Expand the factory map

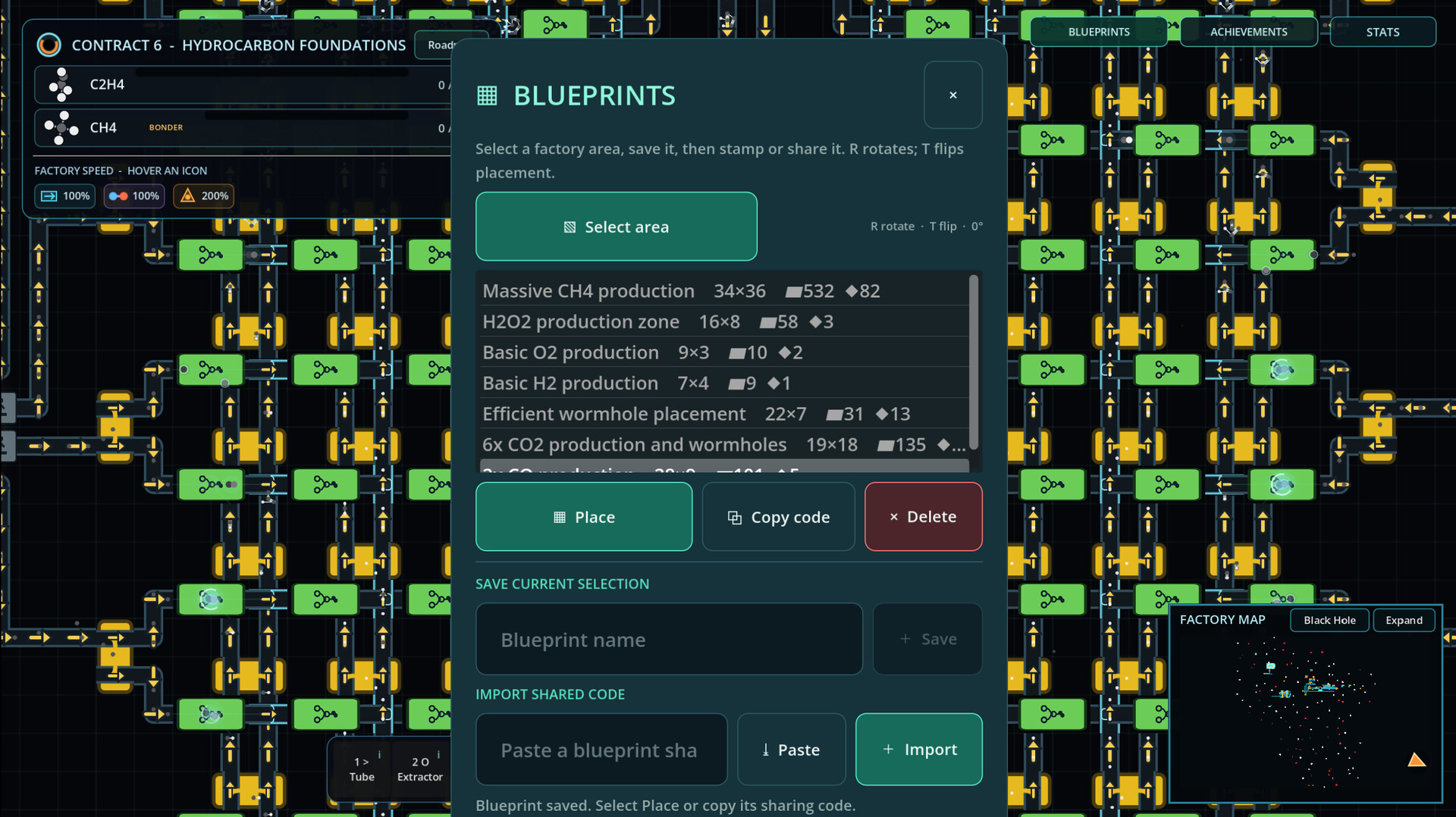tap(1404, 620)
